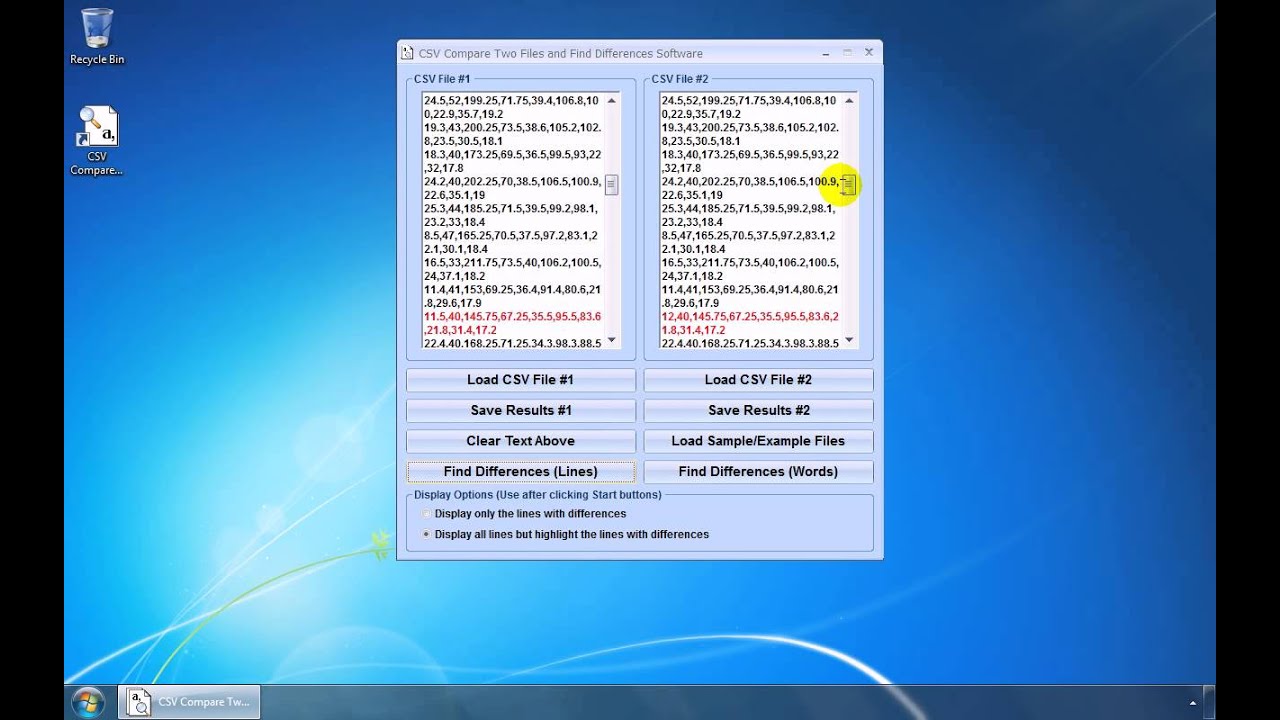Open the Windows Start menu
The width and height of the screenshot is (1280, 720).
(88, 702)
